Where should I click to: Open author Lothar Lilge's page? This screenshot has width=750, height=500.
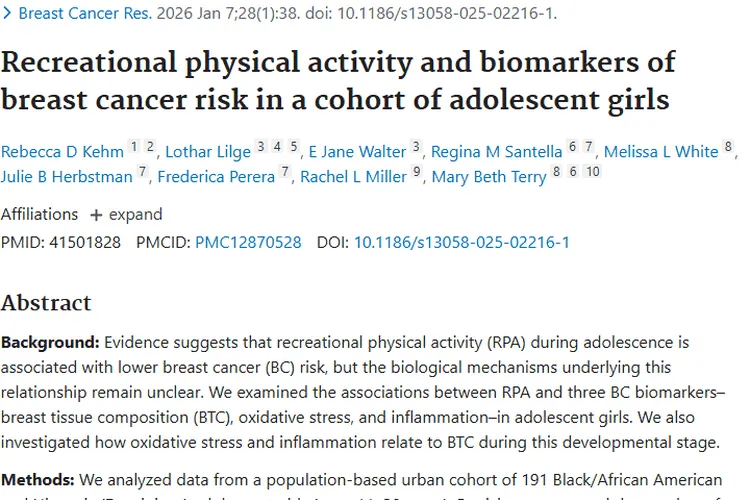208,152
